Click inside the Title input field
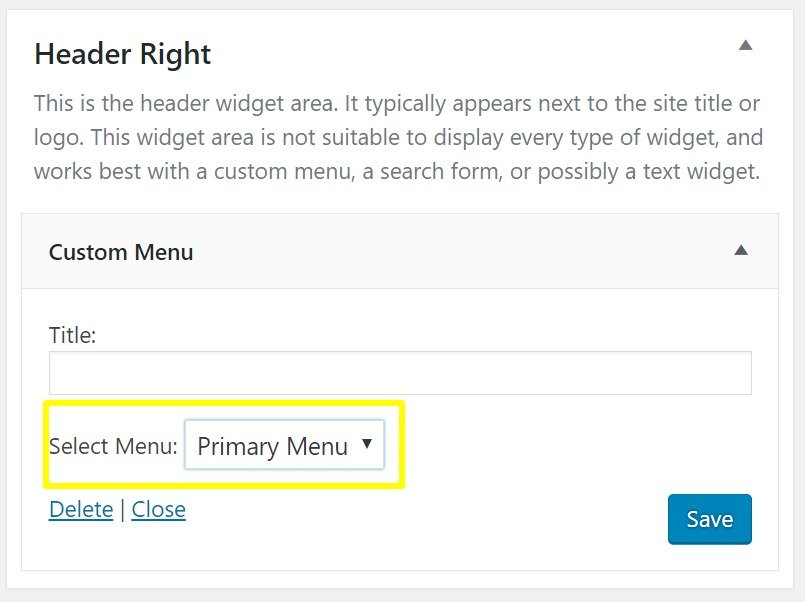Viewport: 805px width, 602px height. pyautogui.click(x=400, y=372)
